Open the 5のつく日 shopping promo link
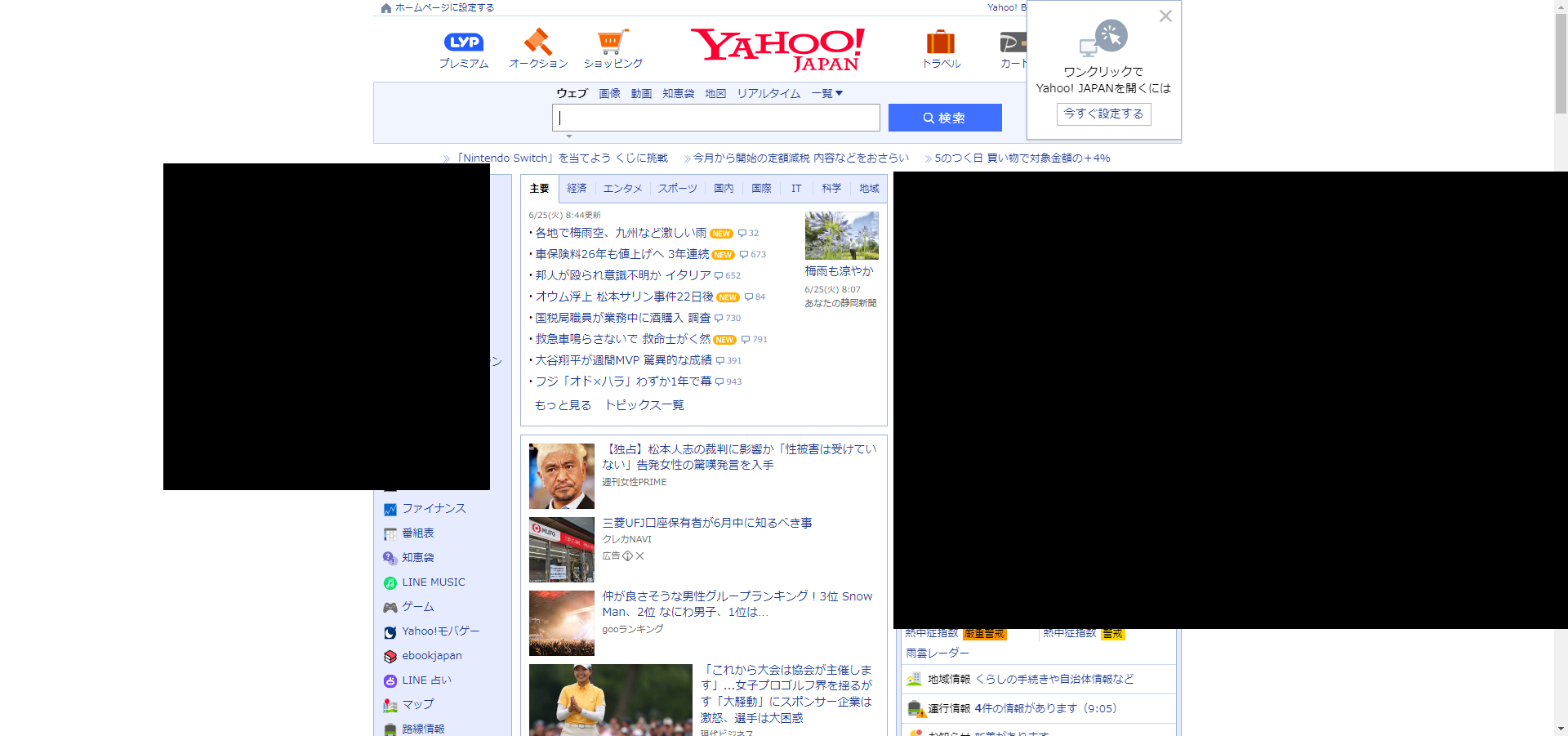1568x736 pixels. tap(1022, 158)
